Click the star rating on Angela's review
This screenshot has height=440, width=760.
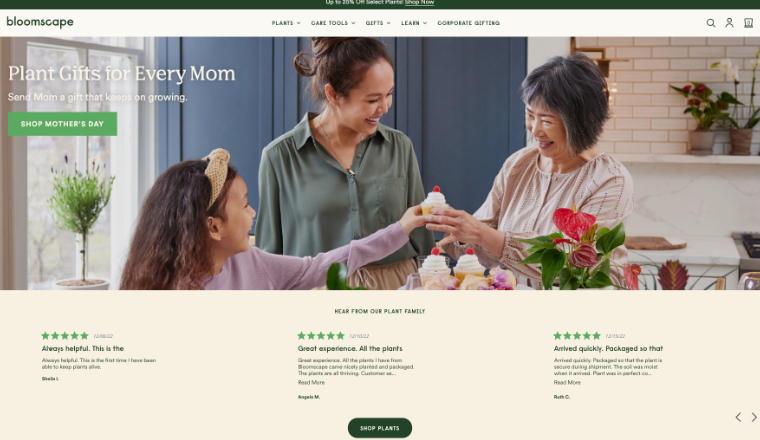321,335
